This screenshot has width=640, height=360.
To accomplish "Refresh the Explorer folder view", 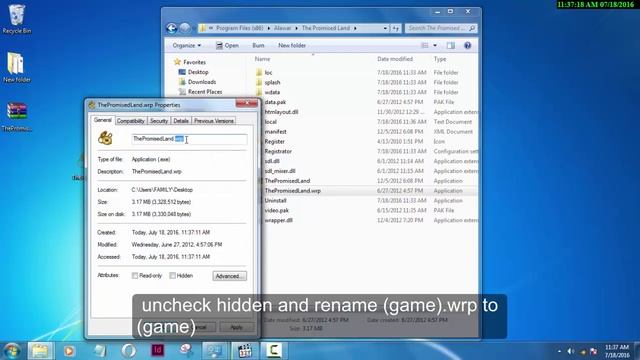I will (x=396, y=28).
